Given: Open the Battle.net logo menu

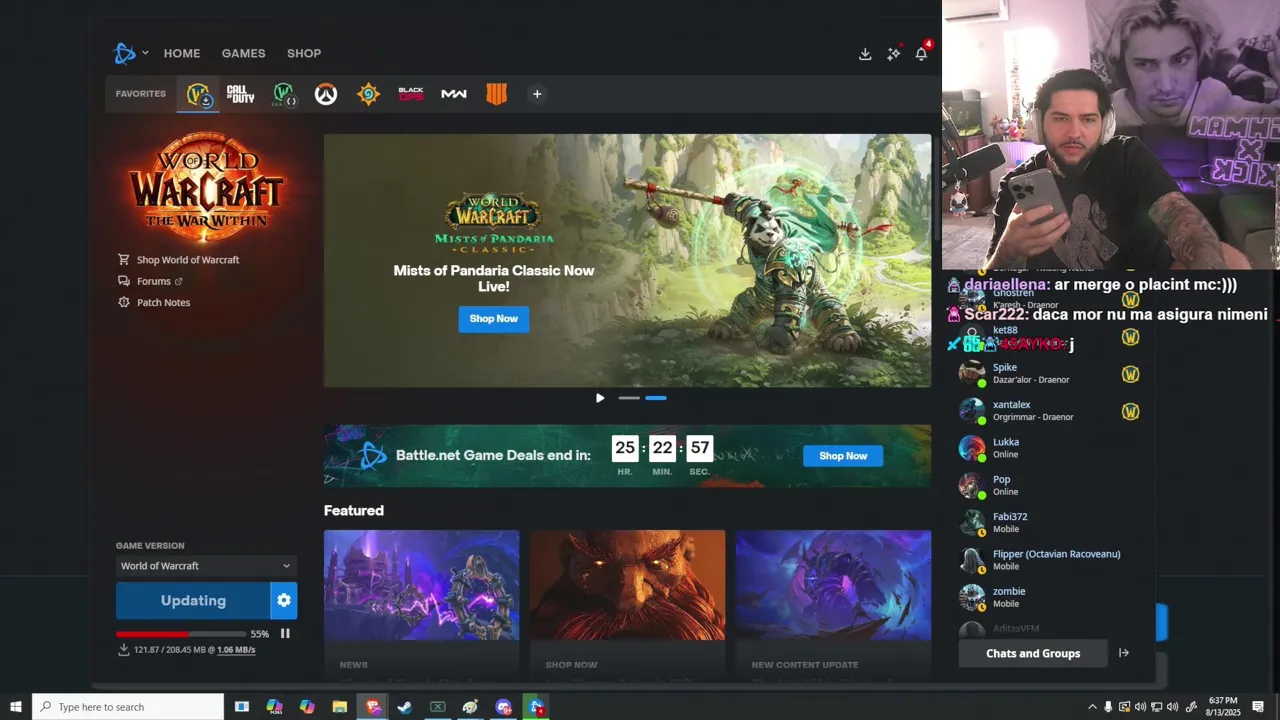Looking at the screenshot, I should (x=124, y=53).
